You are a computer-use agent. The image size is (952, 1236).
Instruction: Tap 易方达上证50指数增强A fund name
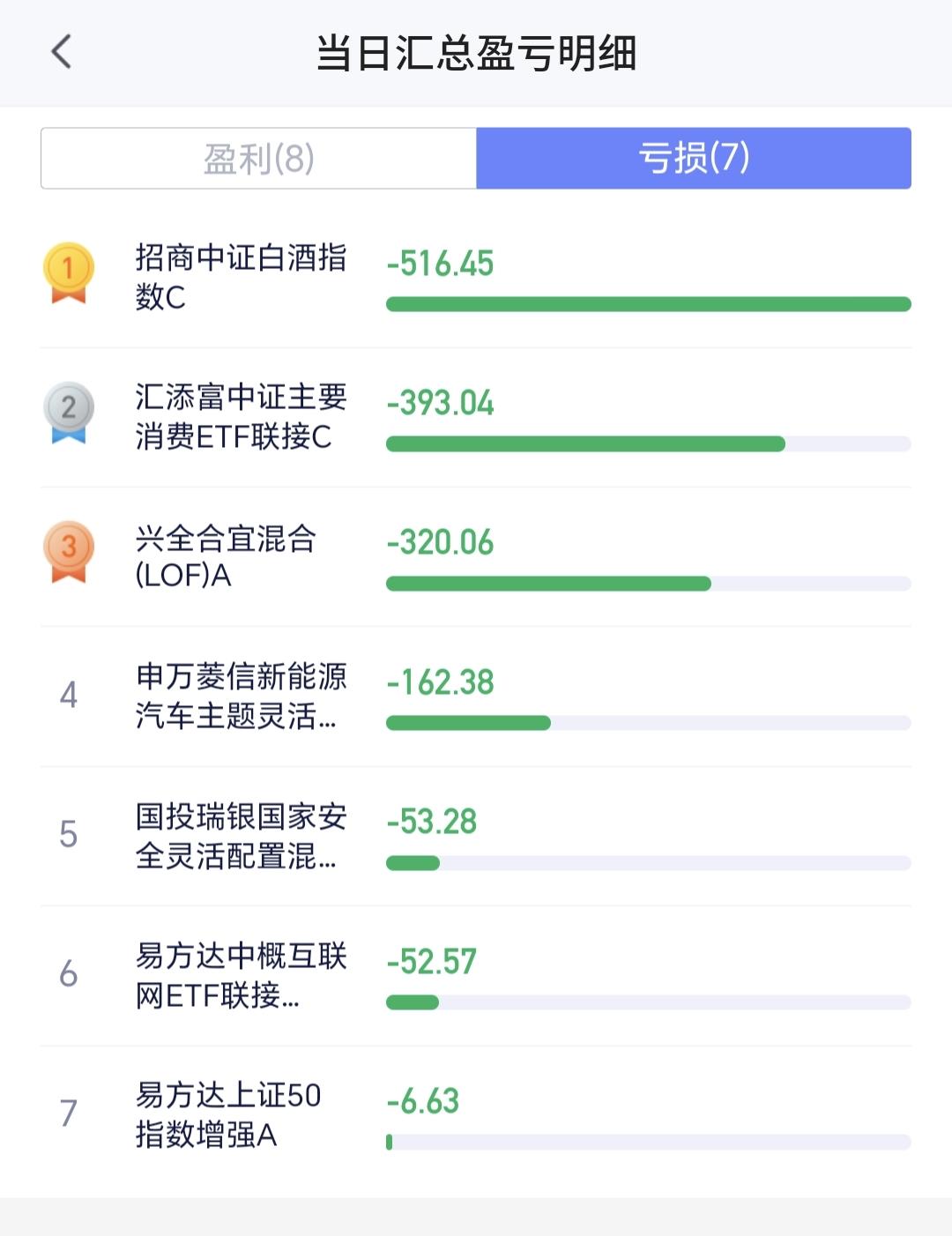(x=227, y=1114)
